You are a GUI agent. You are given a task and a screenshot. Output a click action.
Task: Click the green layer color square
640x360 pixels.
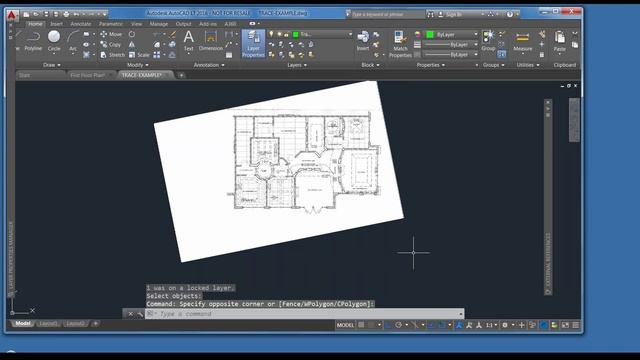(x=296, y=34)
